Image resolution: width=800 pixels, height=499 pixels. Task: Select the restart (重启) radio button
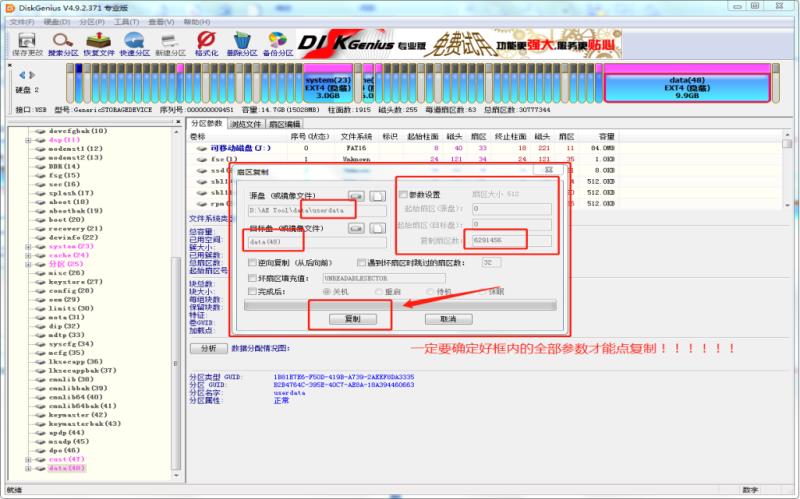tap(379, 291)
